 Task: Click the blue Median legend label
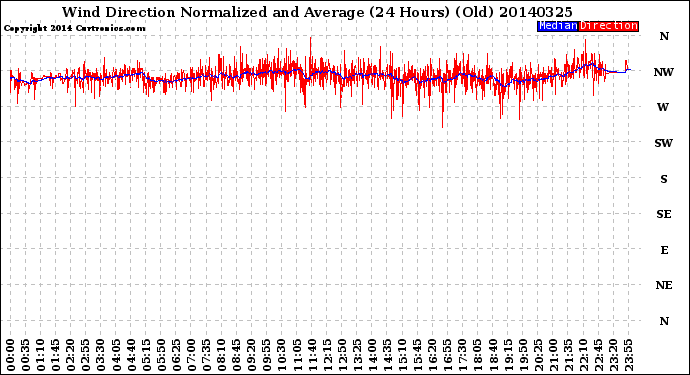point(558,26)
